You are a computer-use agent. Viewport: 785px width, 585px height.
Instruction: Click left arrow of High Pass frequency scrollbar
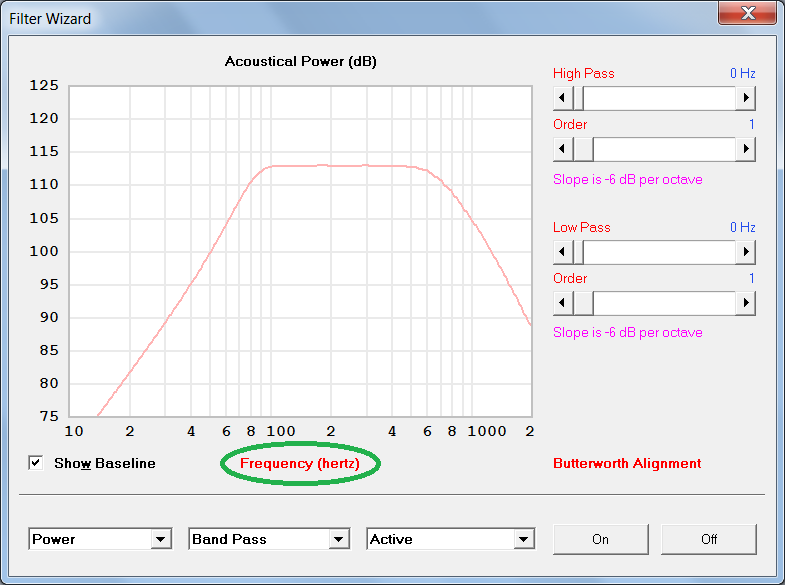pyautogui.click(x=563, y=98)
